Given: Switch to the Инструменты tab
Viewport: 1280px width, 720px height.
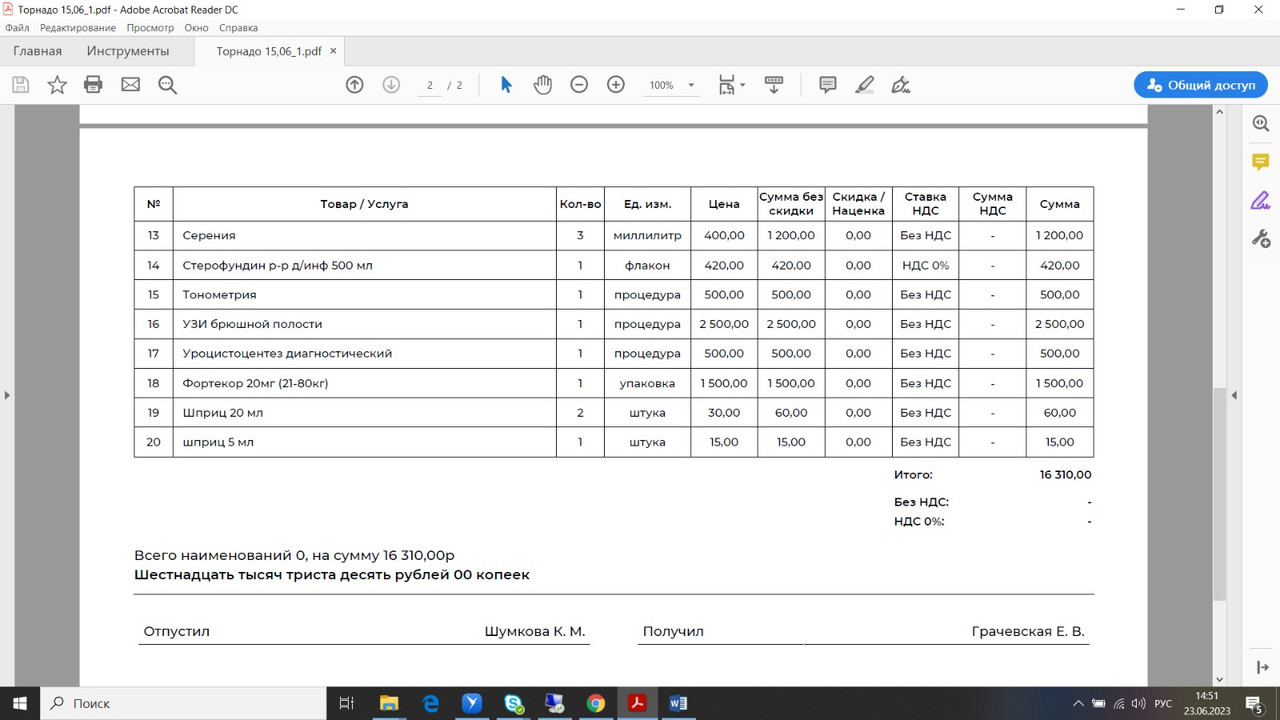Looking at the screenshot, I should 128,51.
